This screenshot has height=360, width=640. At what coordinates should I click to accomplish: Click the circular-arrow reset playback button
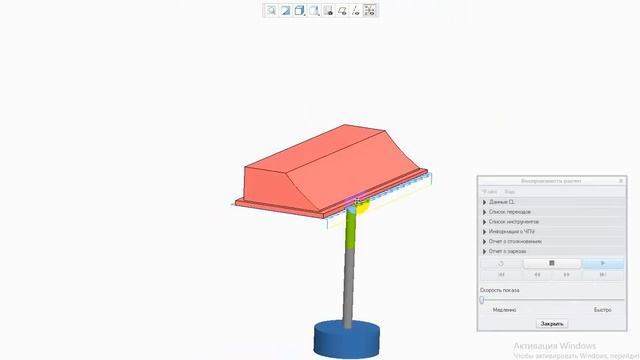click(x=501, y=263)
